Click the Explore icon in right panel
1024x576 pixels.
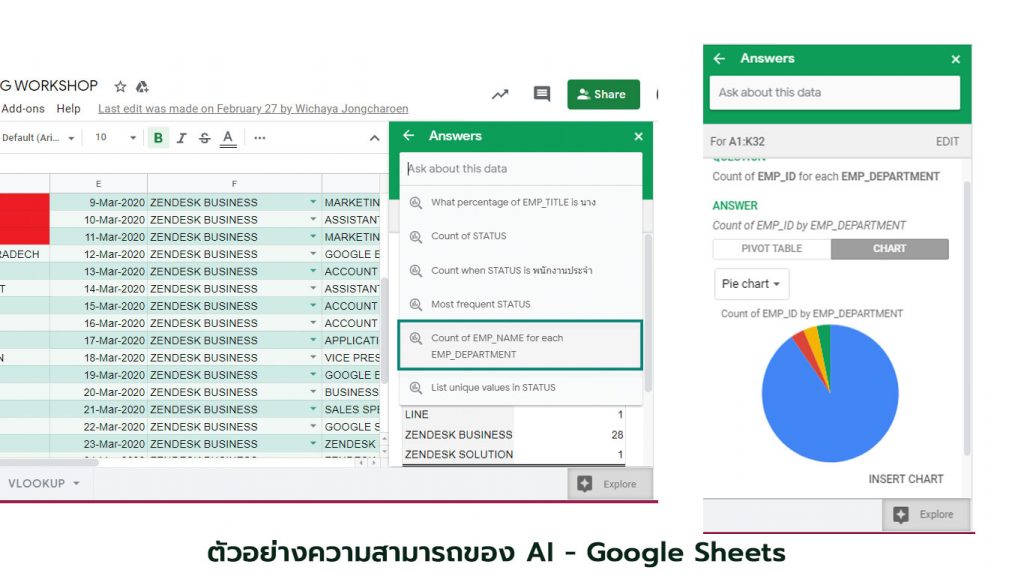(x=901, y=515)
